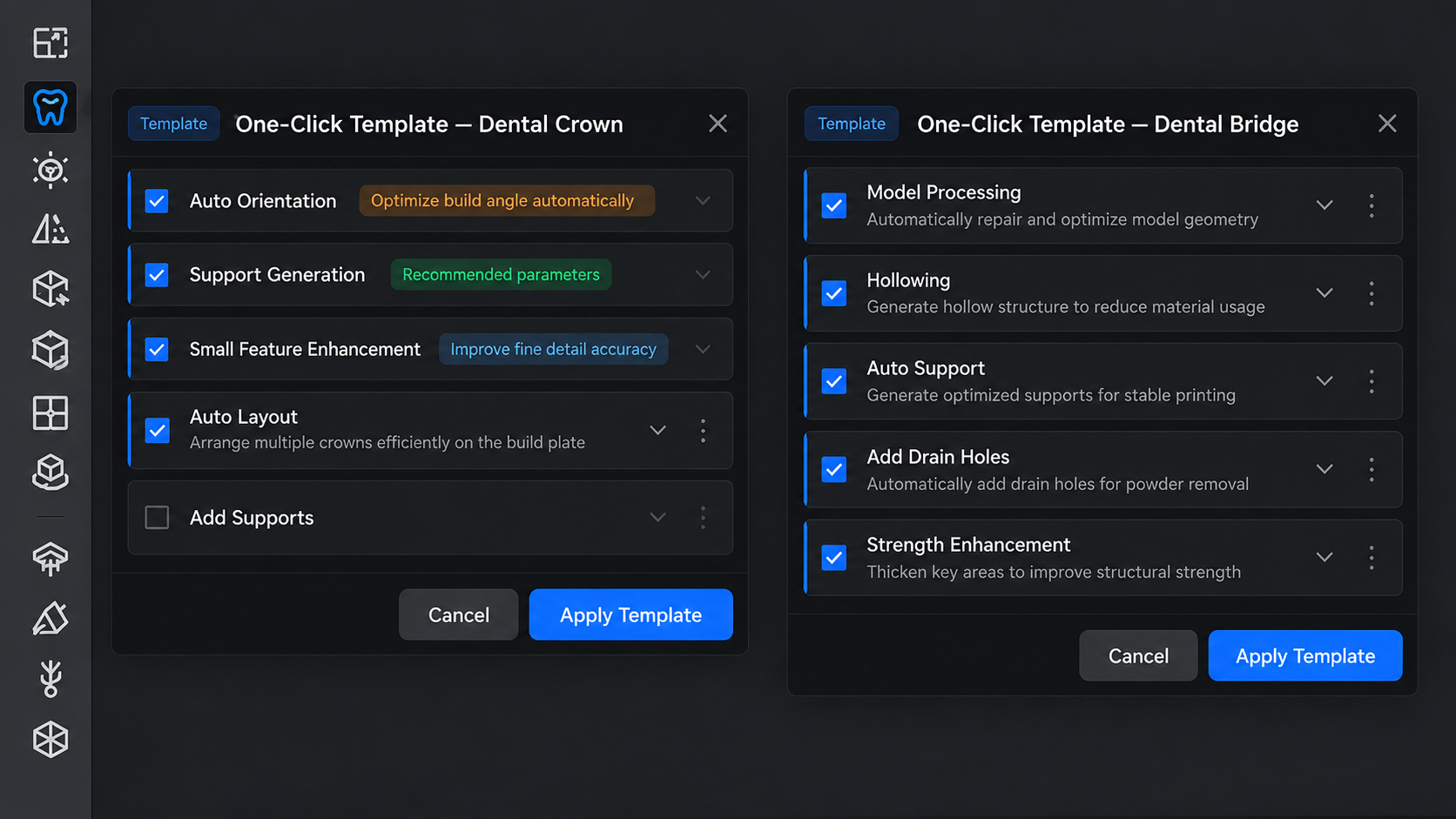Toggle the Hollowing checkbox

(x=833, y=293)
